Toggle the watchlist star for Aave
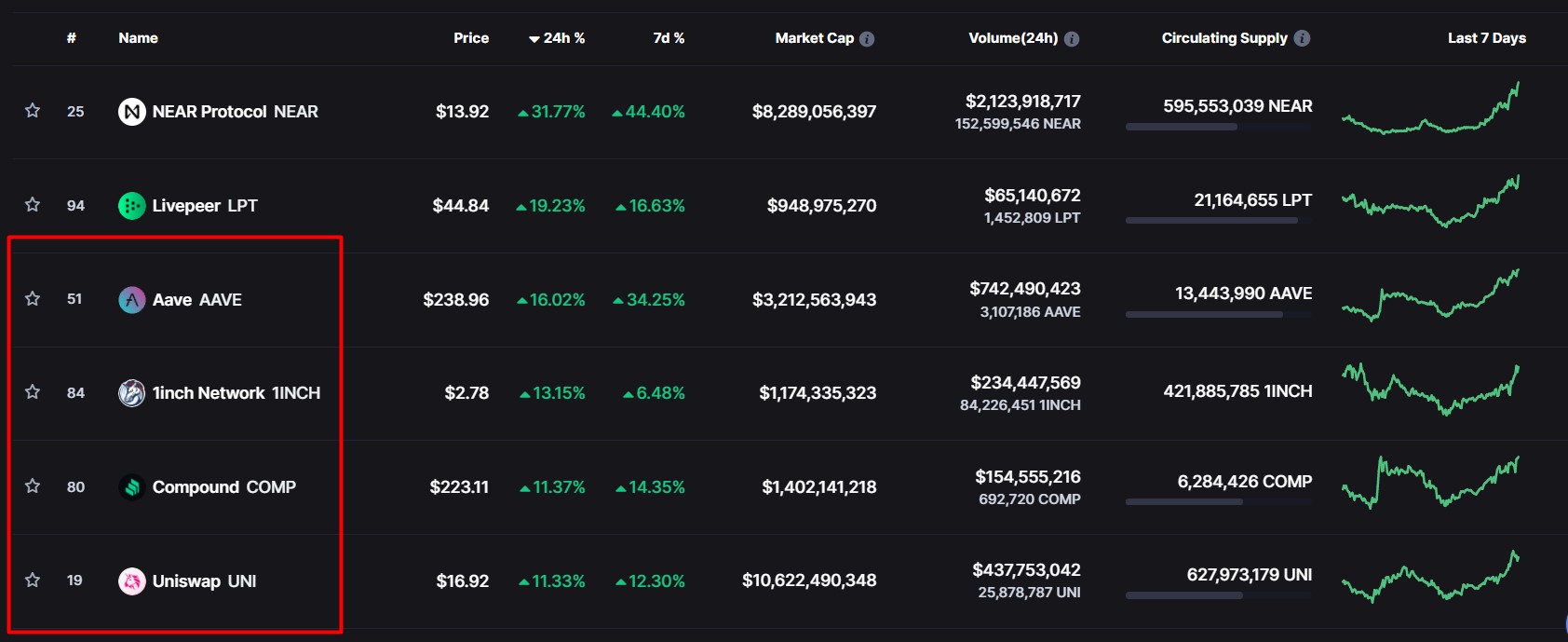 (33, 298)
